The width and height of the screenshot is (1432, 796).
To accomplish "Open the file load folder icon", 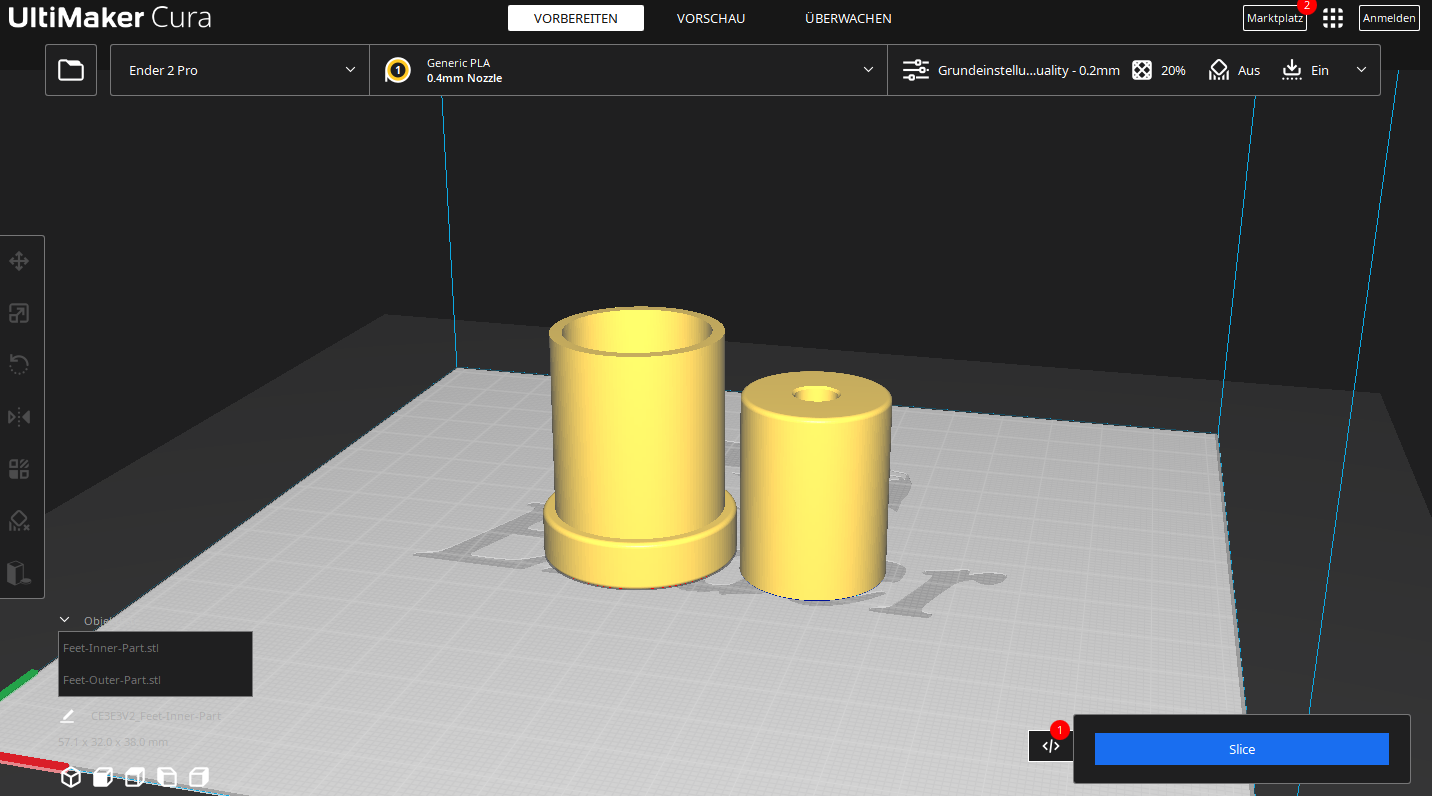I will (x=70, y=69).
